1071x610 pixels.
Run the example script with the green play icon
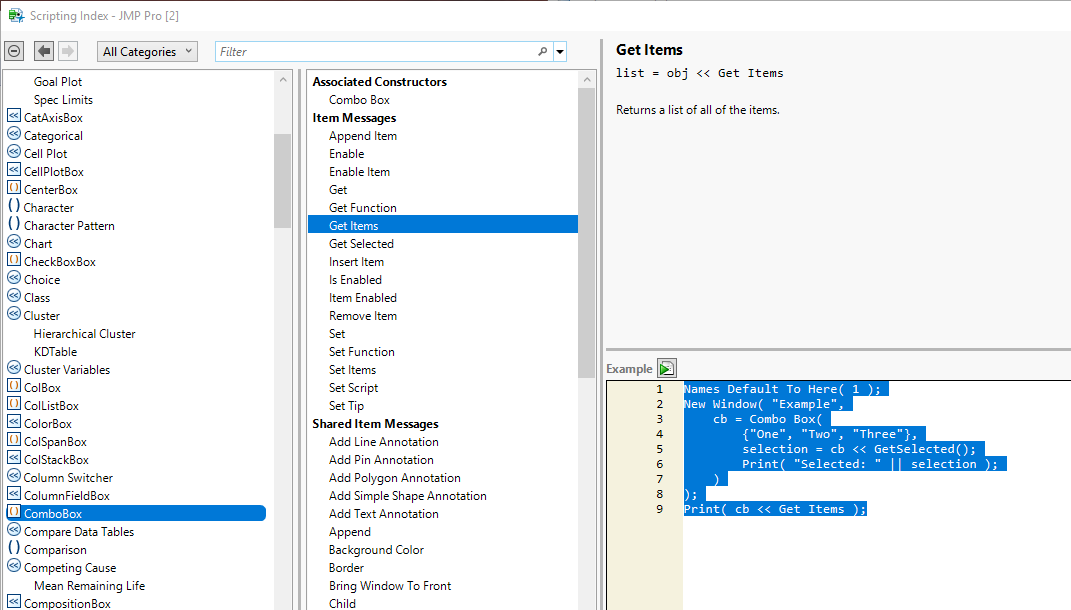point(667,369)
